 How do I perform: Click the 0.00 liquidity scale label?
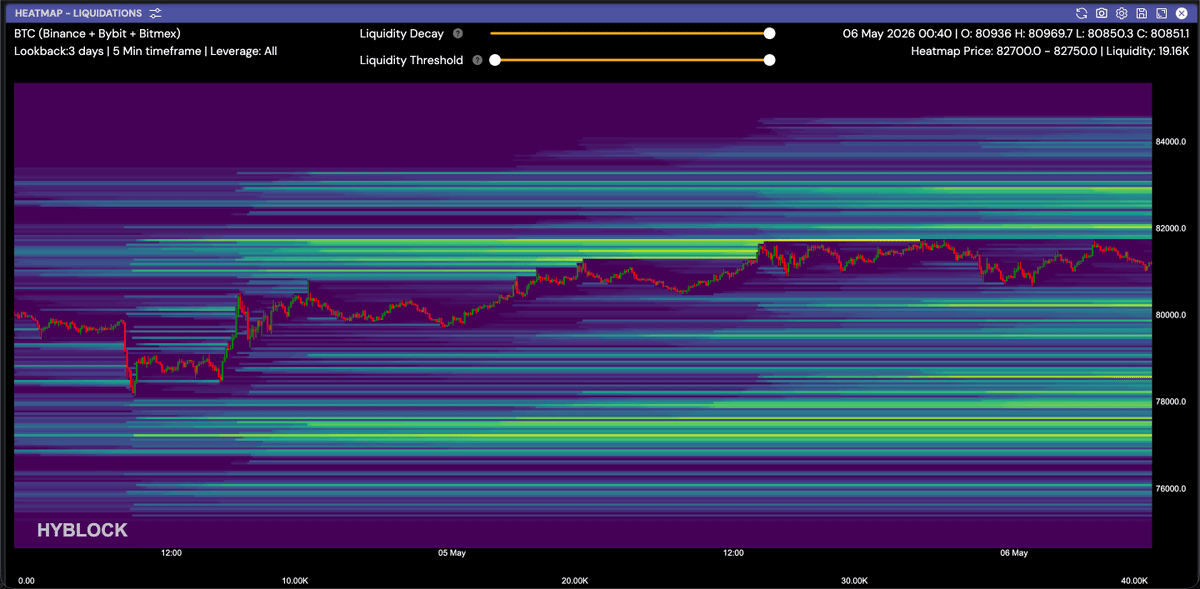27,580
